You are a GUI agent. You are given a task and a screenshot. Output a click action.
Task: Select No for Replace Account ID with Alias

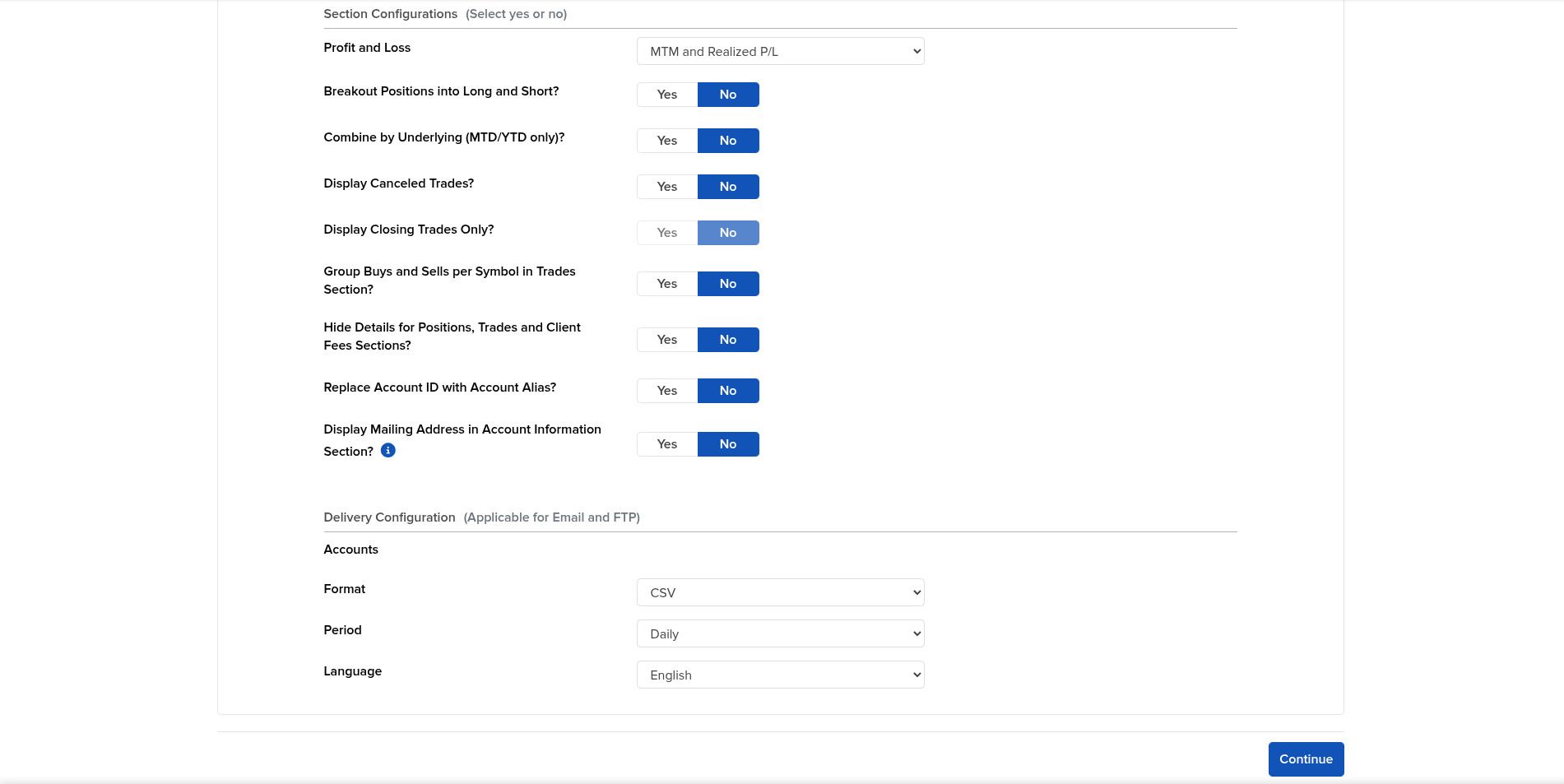coord(728,391)
